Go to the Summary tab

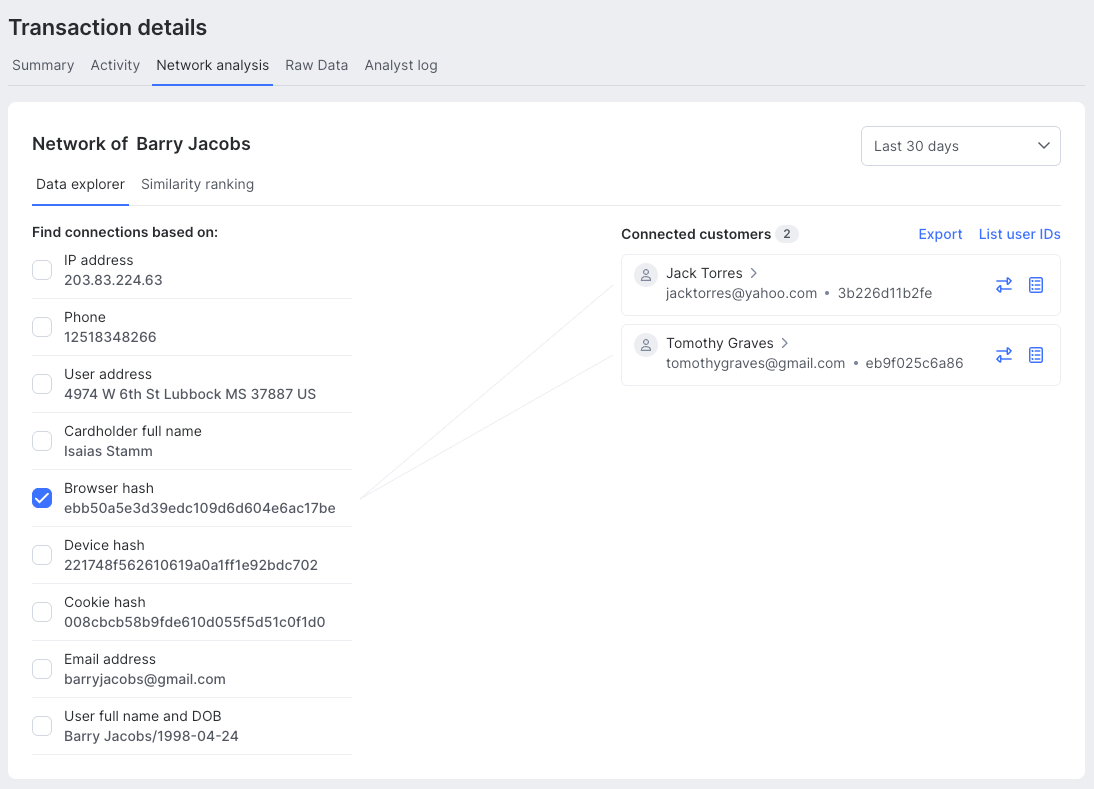point(43,65)
